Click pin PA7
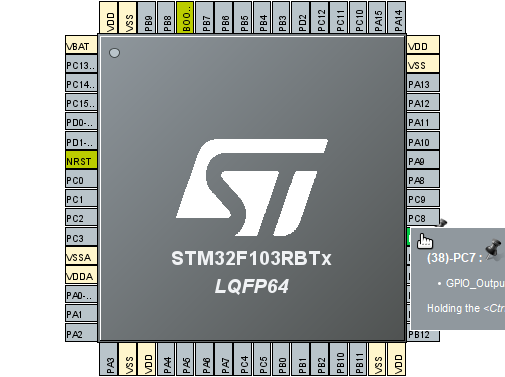 (x=224, y=359)
